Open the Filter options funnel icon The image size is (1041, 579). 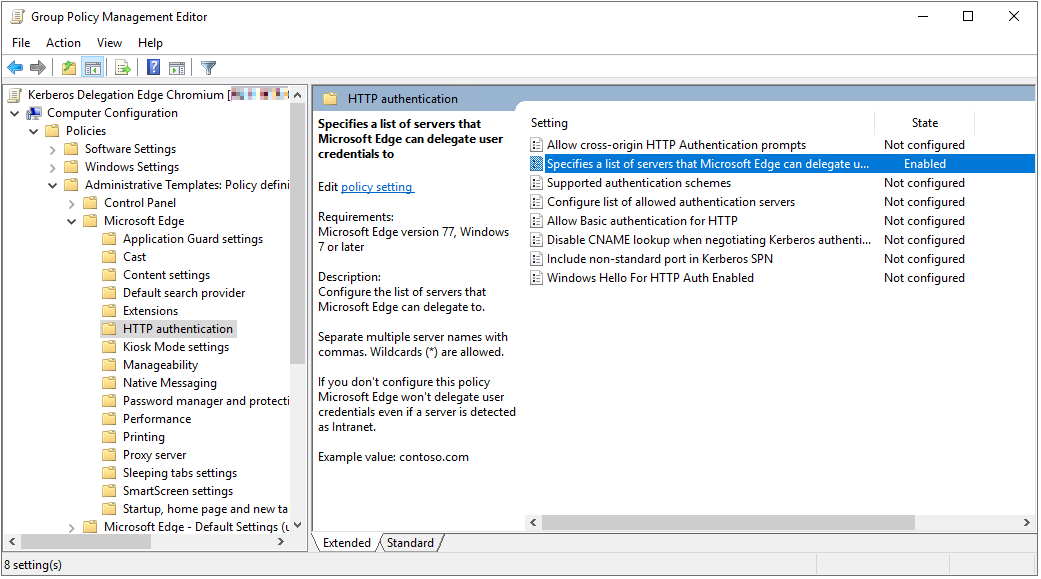tap(208, 67)
